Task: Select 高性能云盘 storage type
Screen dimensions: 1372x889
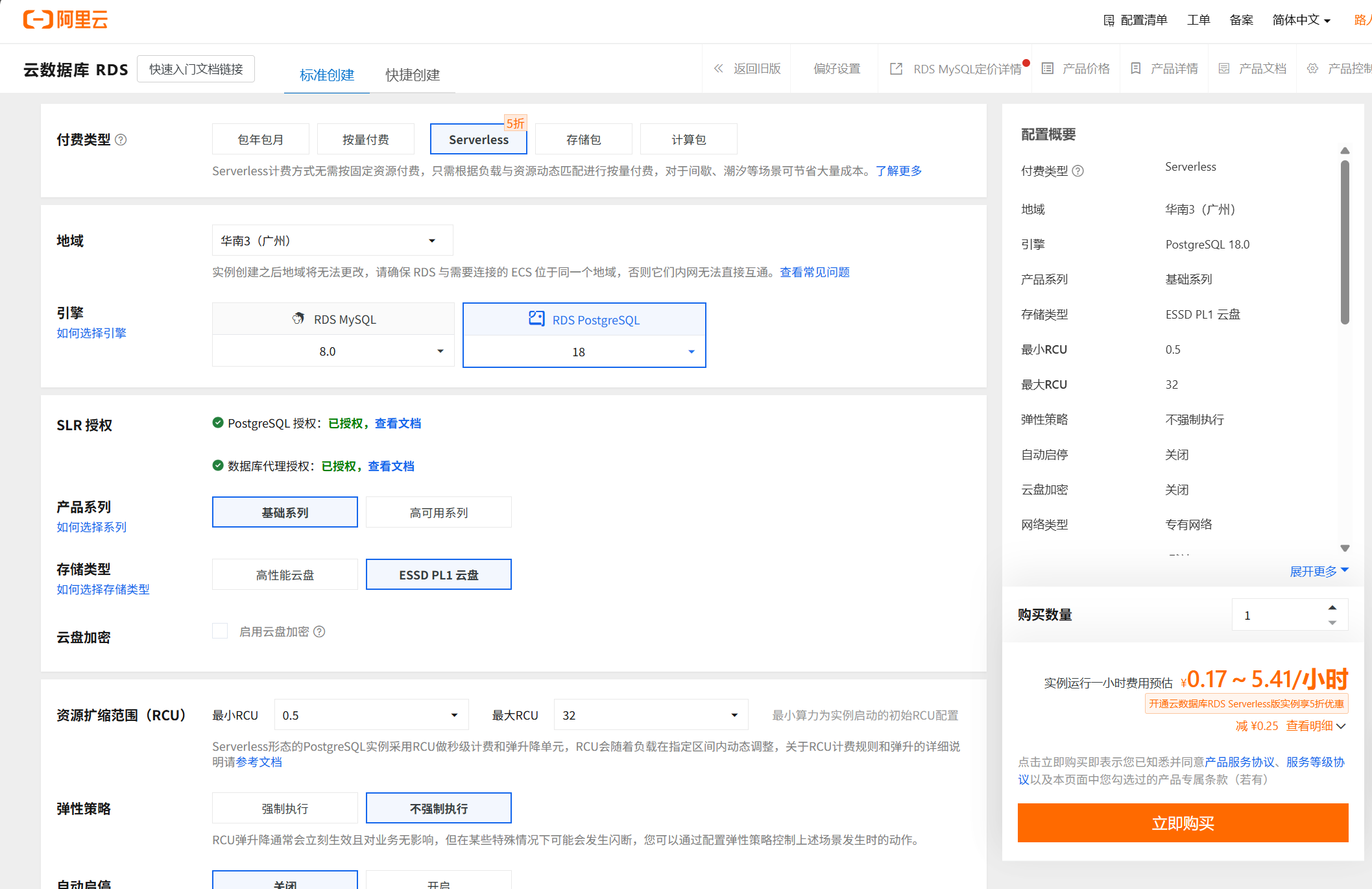Action: [x=285, y=574]
